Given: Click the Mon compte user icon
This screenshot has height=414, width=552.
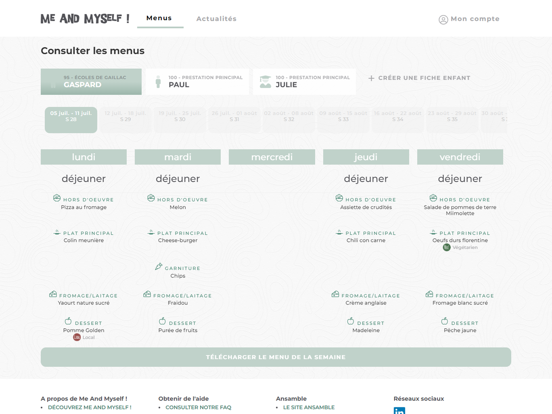Looking at the screenshot, I should tap(443, 19).
